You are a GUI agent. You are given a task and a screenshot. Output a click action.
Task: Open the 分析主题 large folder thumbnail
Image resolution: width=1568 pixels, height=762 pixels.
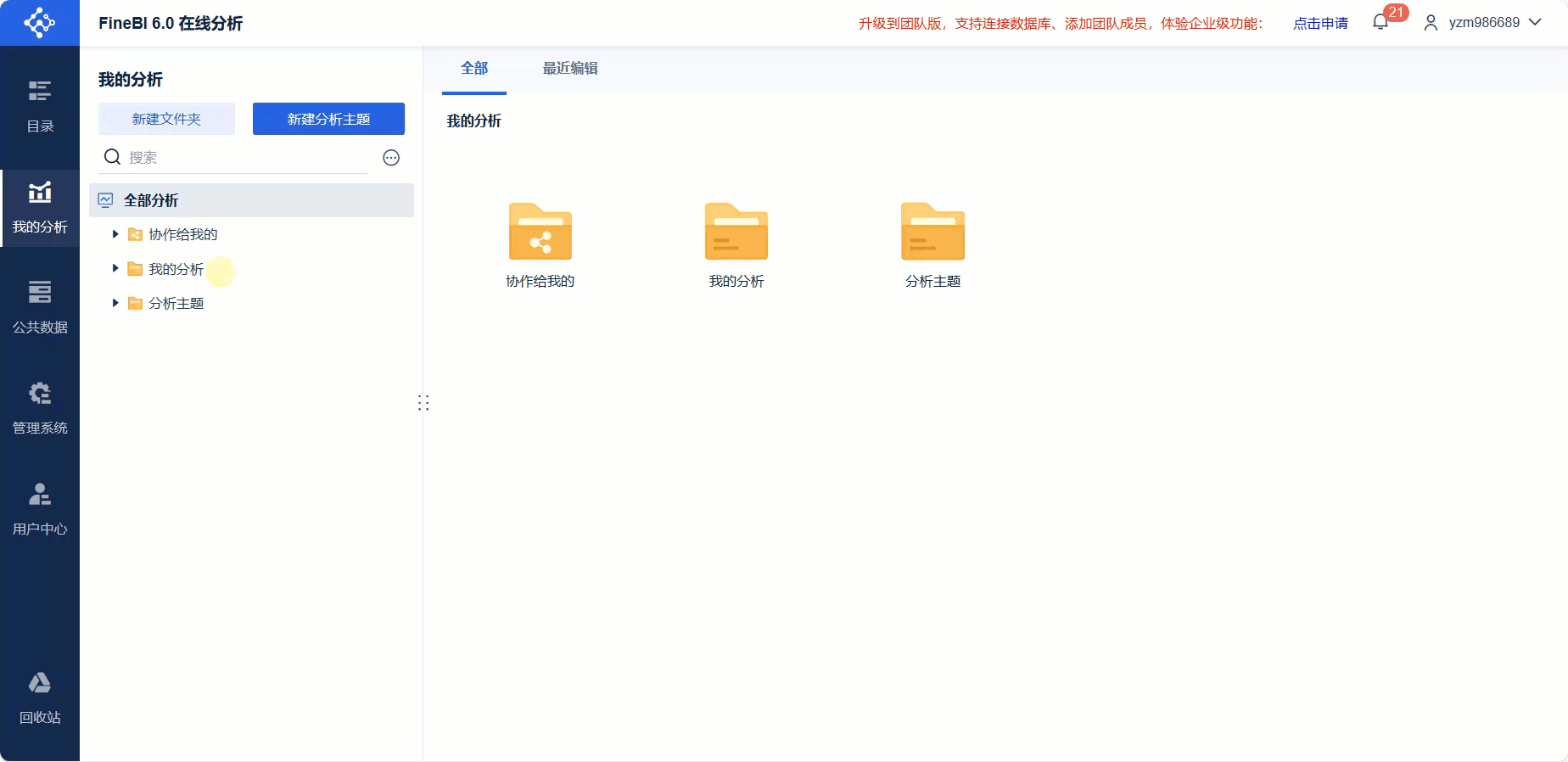932,231
